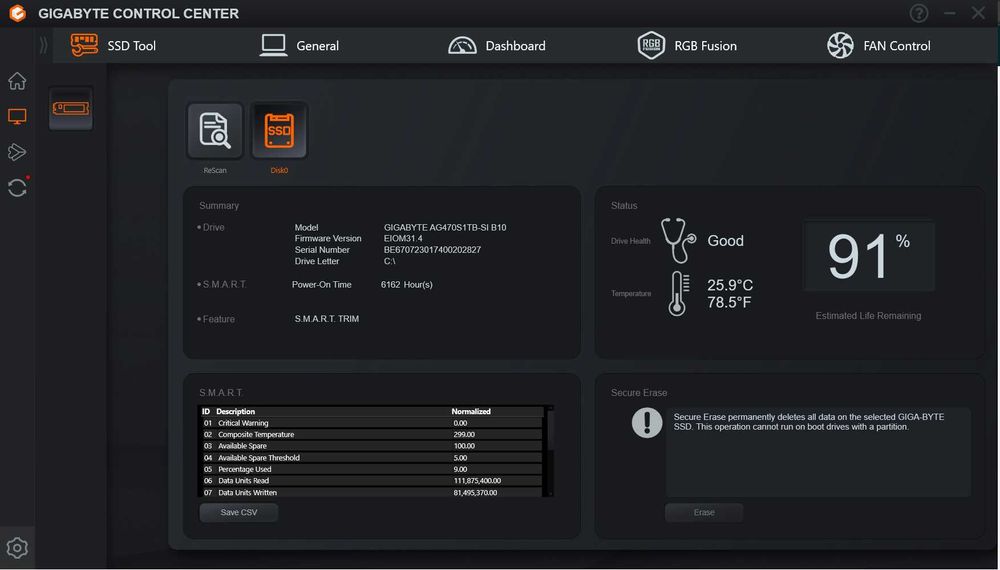The image size is (1000, 570).
Task: Switch to the General tab
Action: pyautogui.click(x=299, y=45)
